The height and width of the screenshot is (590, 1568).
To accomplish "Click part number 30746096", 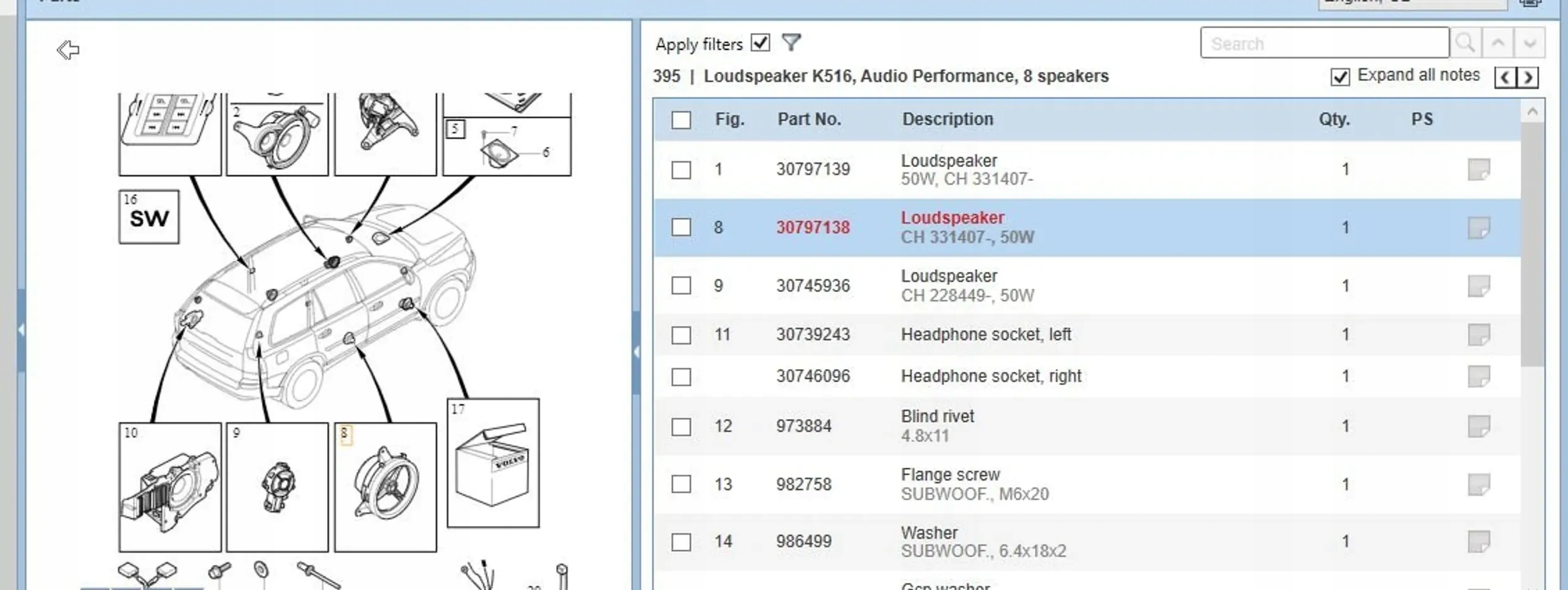I will tap(813, 376).
